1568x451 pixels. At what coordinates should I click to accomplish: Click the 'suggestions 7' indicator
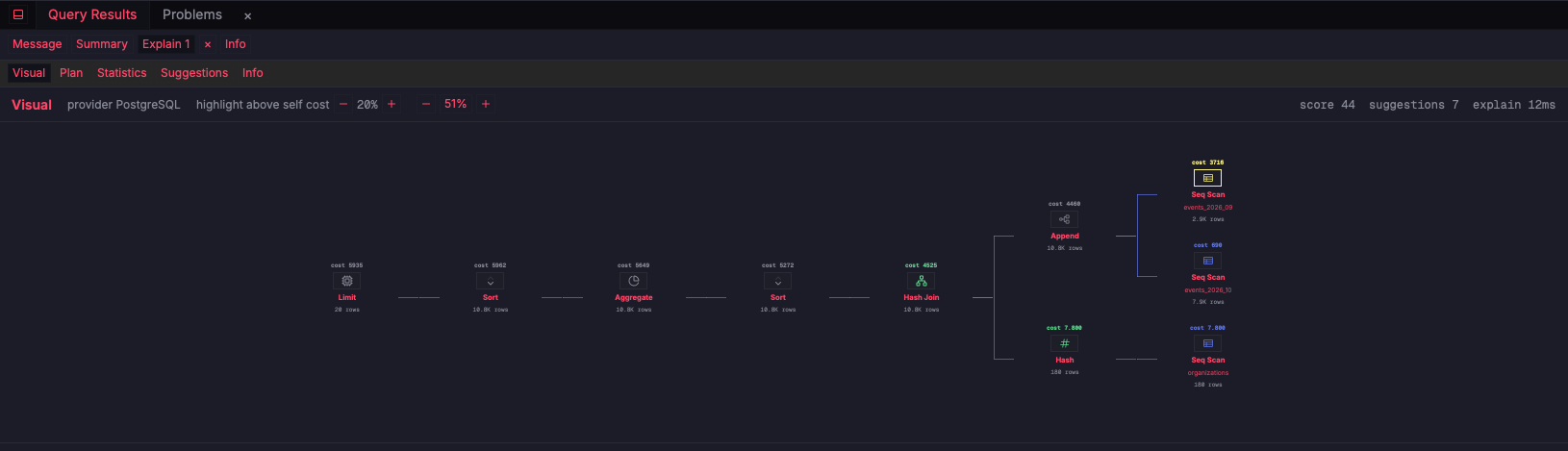1414,105
